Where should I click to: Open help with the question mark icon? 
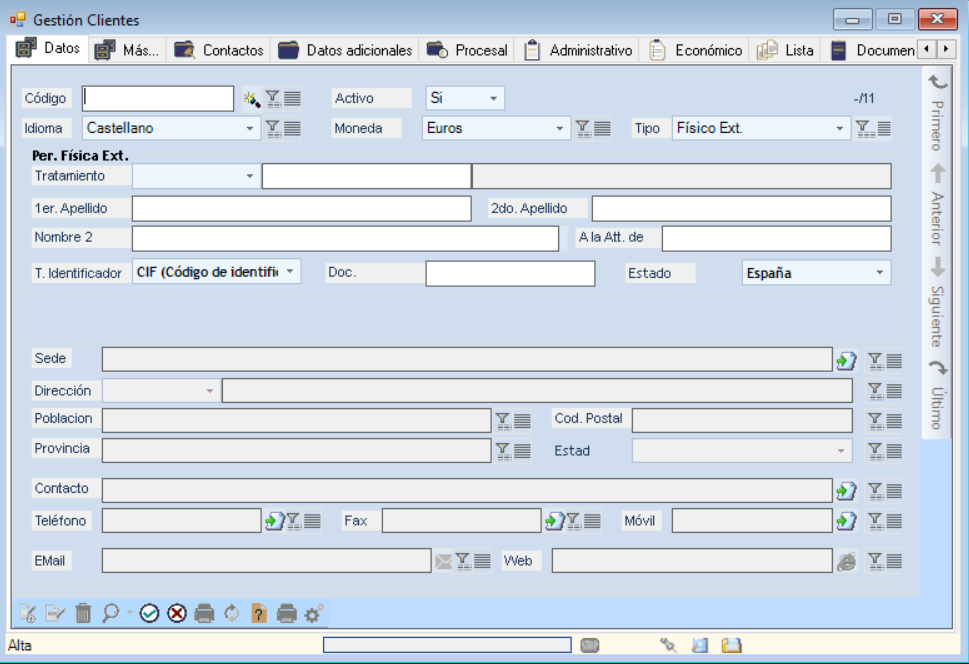coord(258,613)
